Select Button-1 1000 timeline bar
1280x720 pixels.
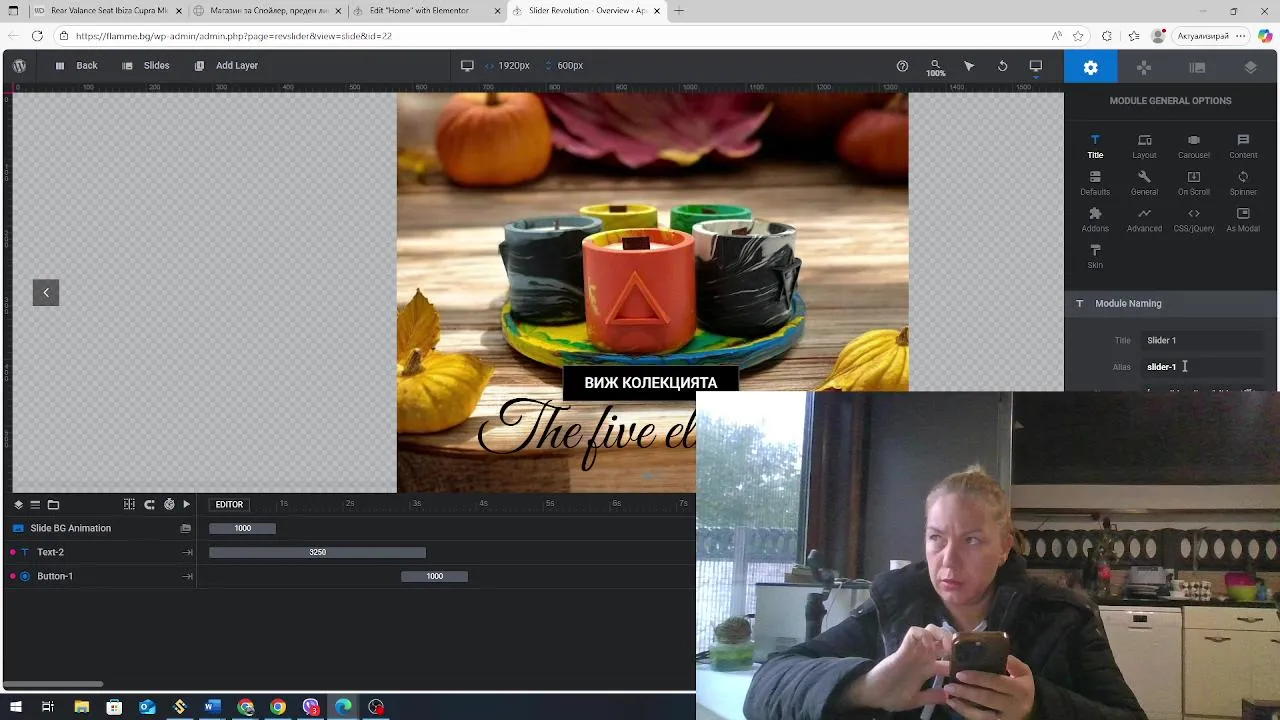tap(434, 576)
